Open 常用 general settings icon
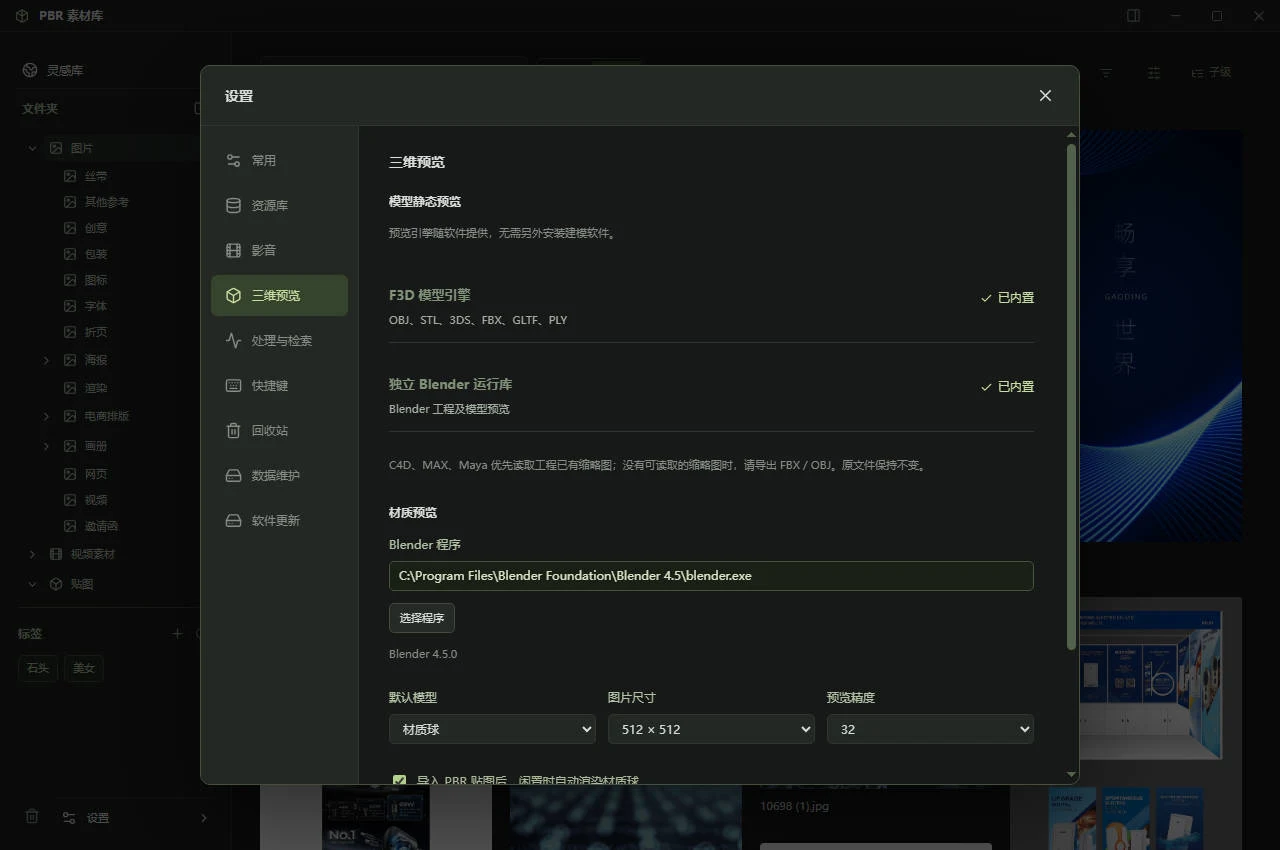Image resolution: width=1280 pixels, height=850 pixels. [233, 160]
